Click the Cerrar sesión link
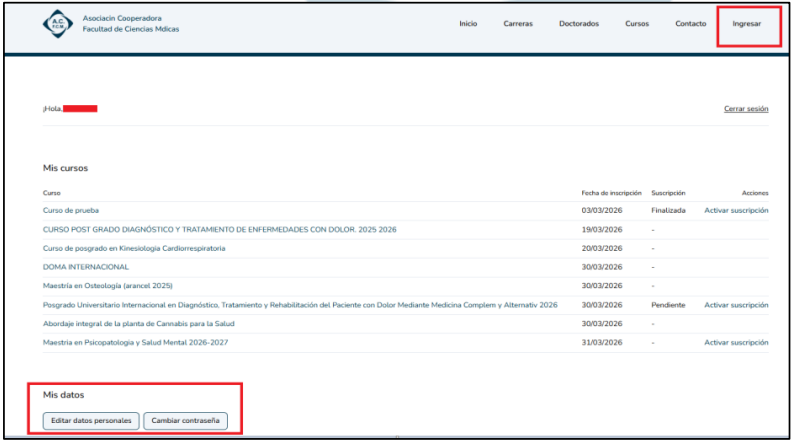The width and height of the screenshot is (792, 443). coord(746,108)
